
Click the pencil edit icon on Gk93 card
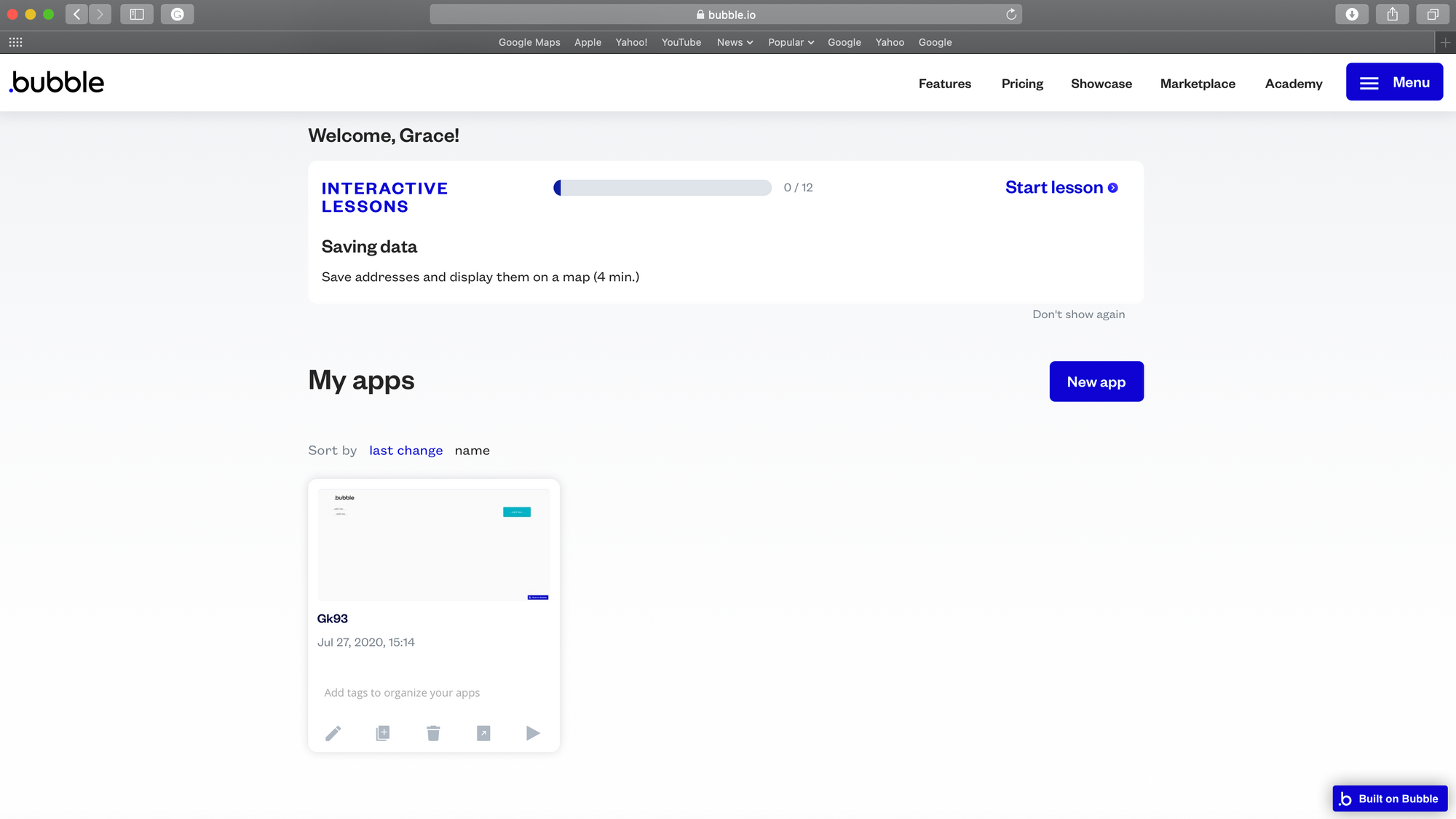pos(333,733)
